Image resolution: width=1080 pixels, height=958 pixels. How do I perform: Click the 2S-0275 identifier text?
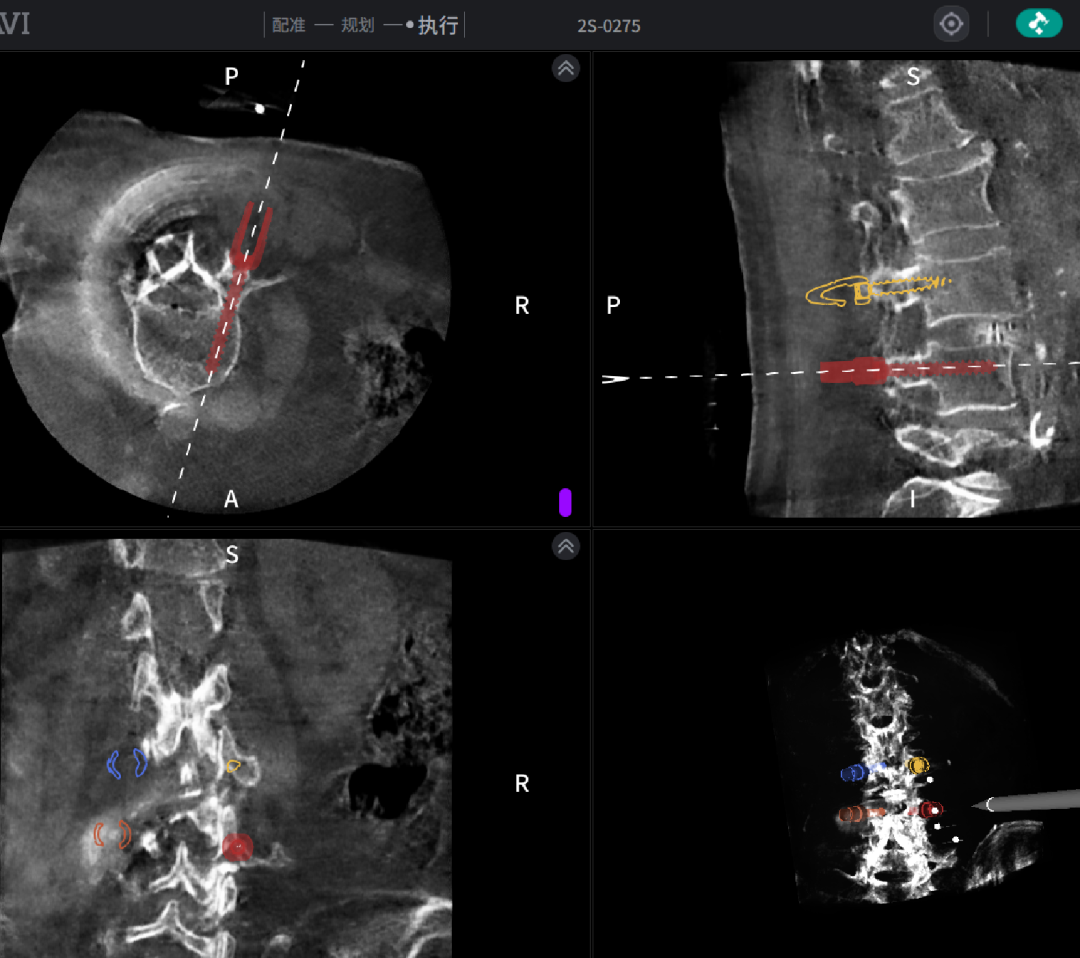609,26
